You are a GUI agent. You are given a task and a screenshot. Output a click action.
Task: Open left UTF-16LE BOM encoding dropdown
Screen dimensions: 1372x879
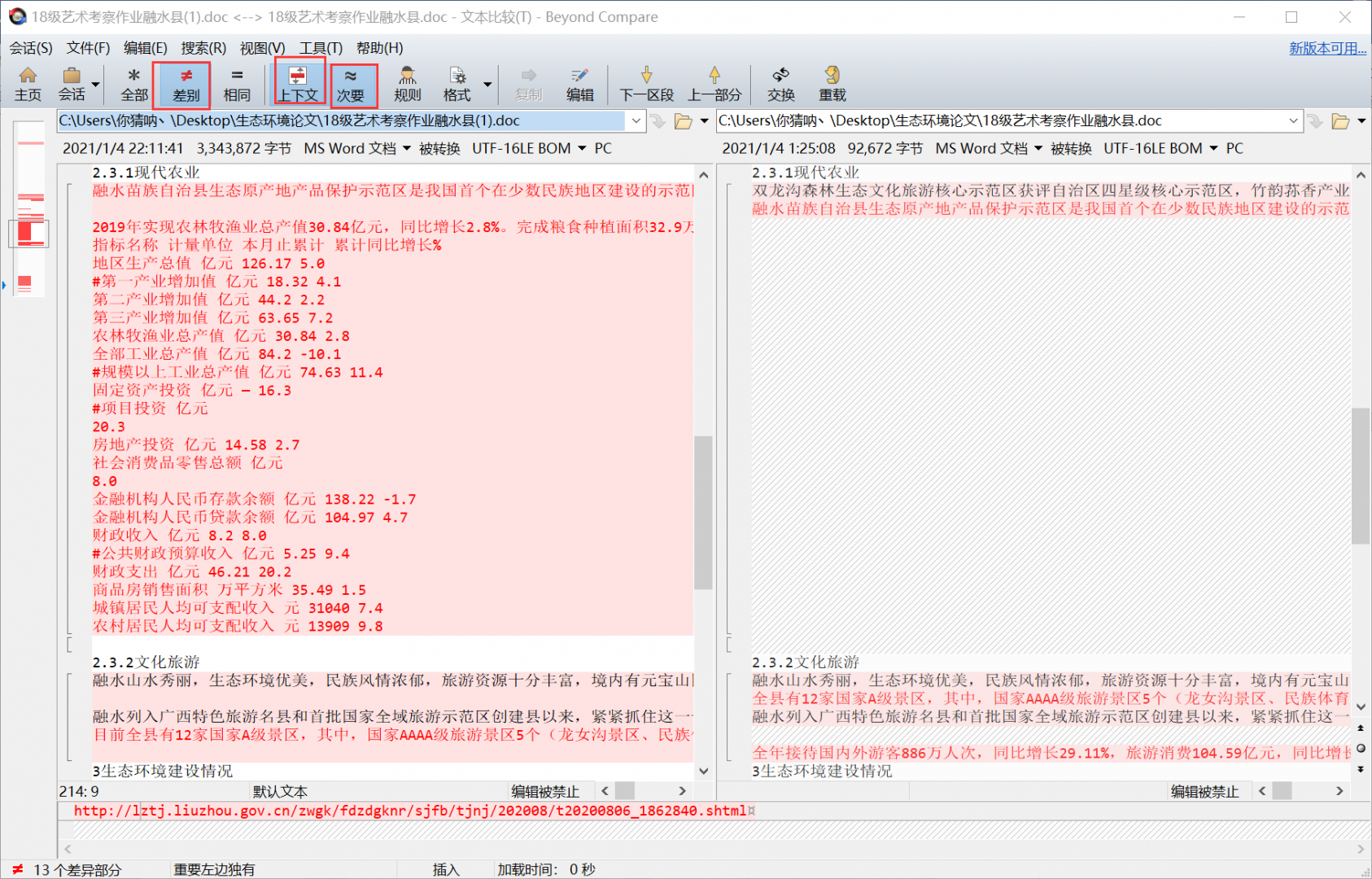528,148
